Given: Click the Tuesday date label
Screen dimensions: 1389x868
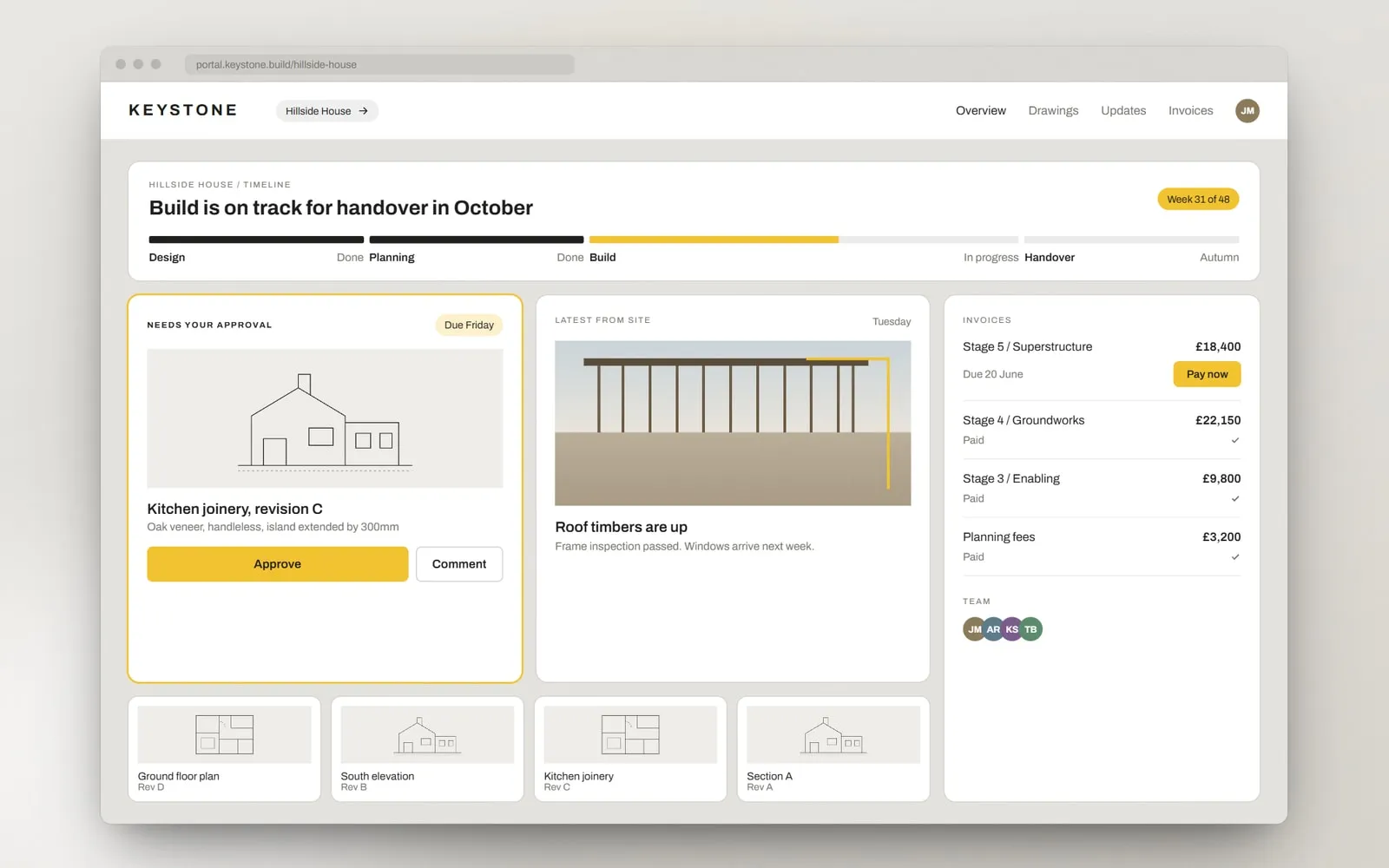Looking at the screenshot, I should (x=892, y=321).
